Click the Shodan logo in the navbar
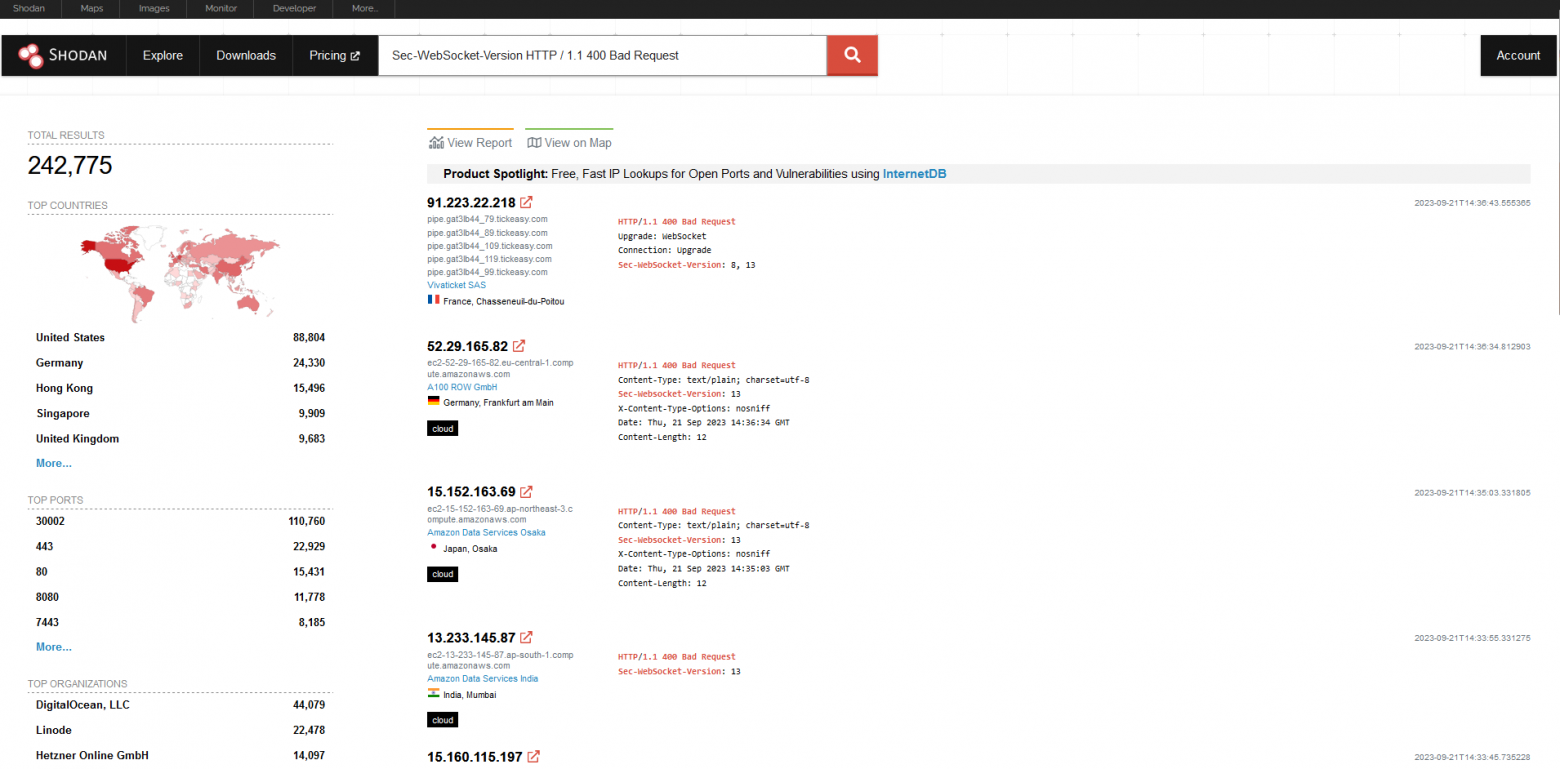Image resolution: width=1560 pixels, height=769 pixels. tap(63, 56)
